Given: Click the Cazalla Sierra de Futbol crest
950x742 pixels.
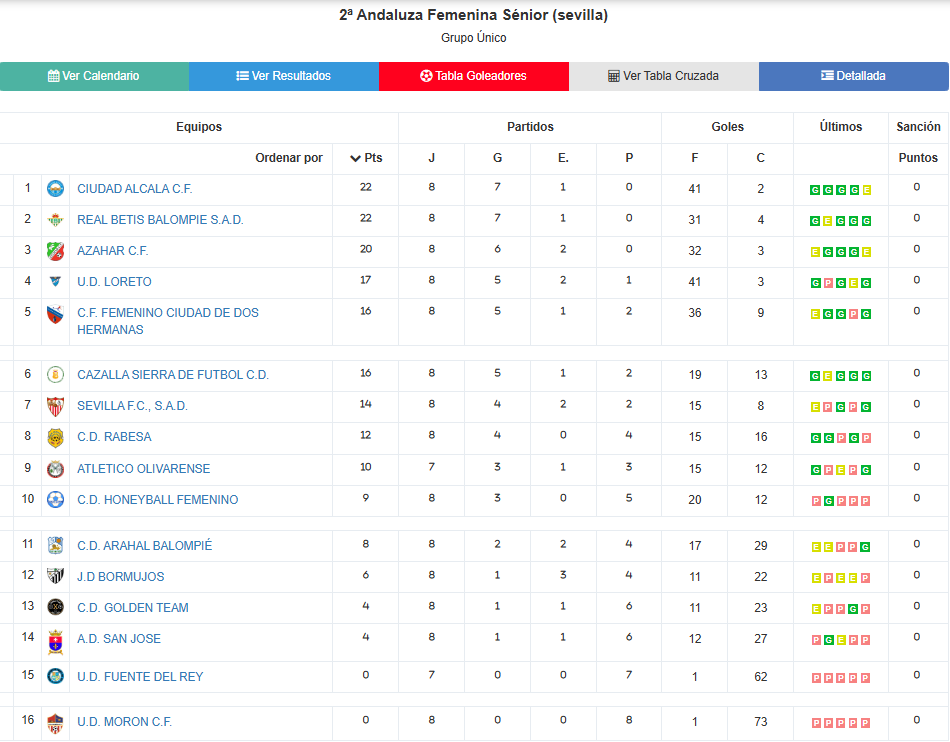Looking at the screenshot, I should click(55, 375).
